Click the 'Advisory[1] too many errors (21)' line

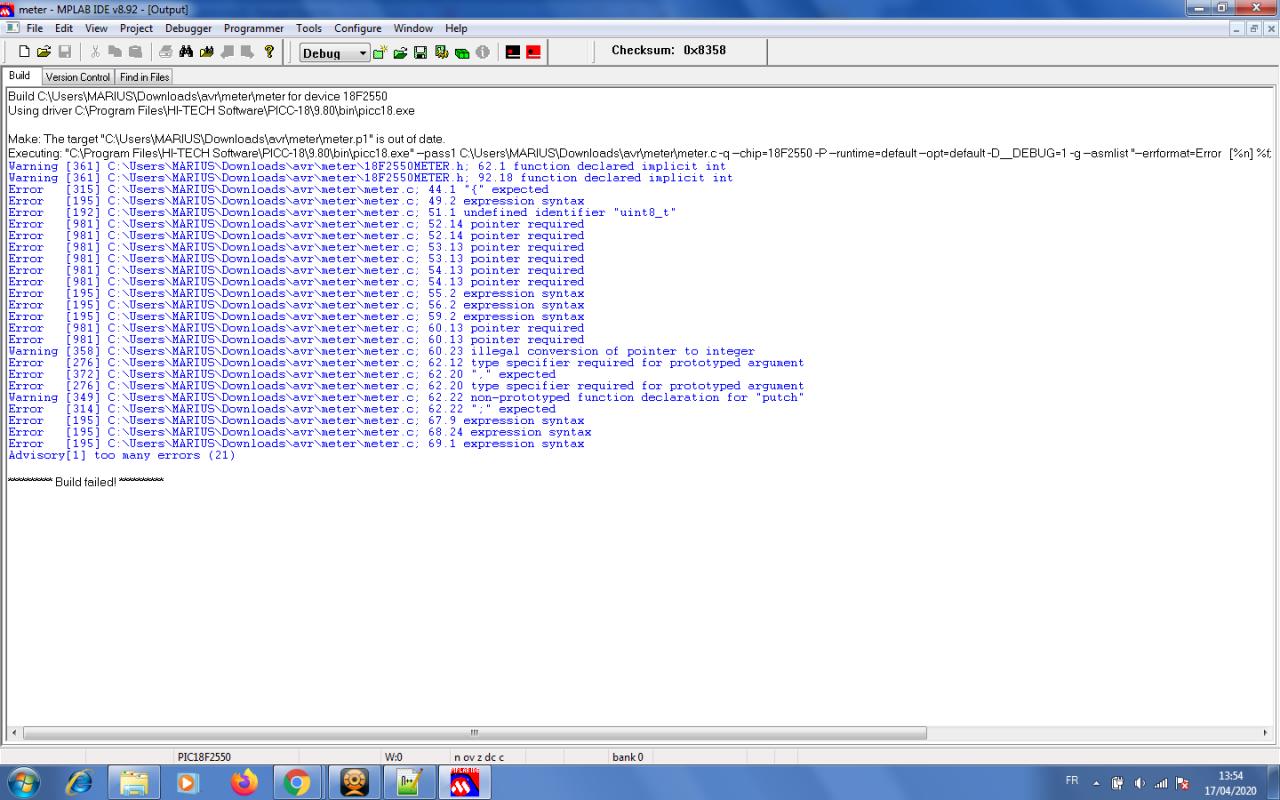click(x=122, y=455)
